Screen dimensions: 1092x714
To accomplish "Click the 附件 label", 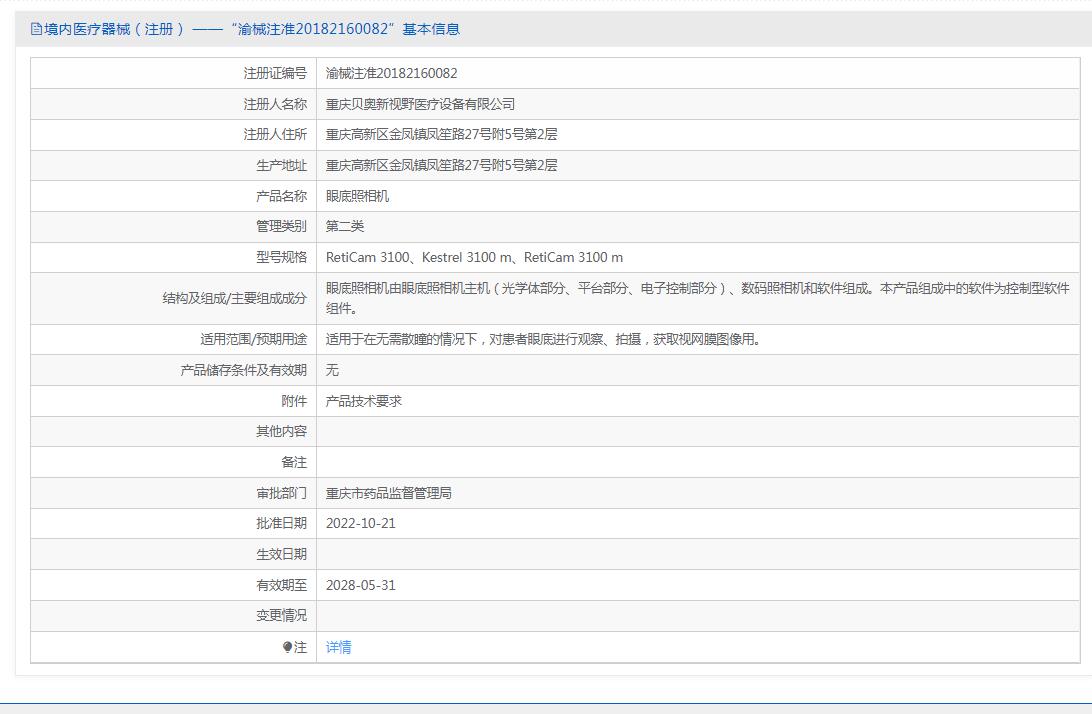I will tap(294, 401).
